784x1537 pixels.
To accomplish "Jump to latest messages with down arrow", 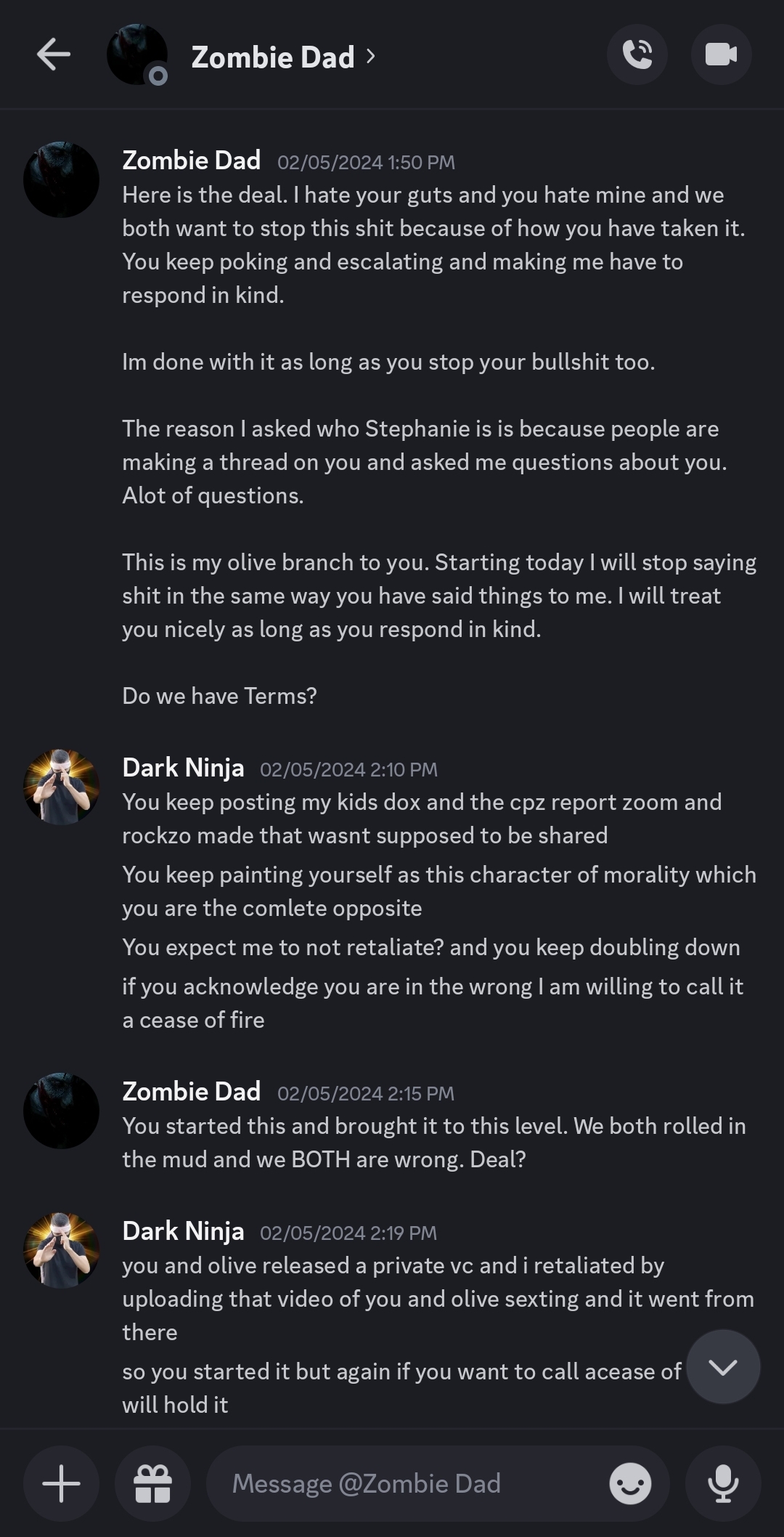I will (x=723, y=1366).
